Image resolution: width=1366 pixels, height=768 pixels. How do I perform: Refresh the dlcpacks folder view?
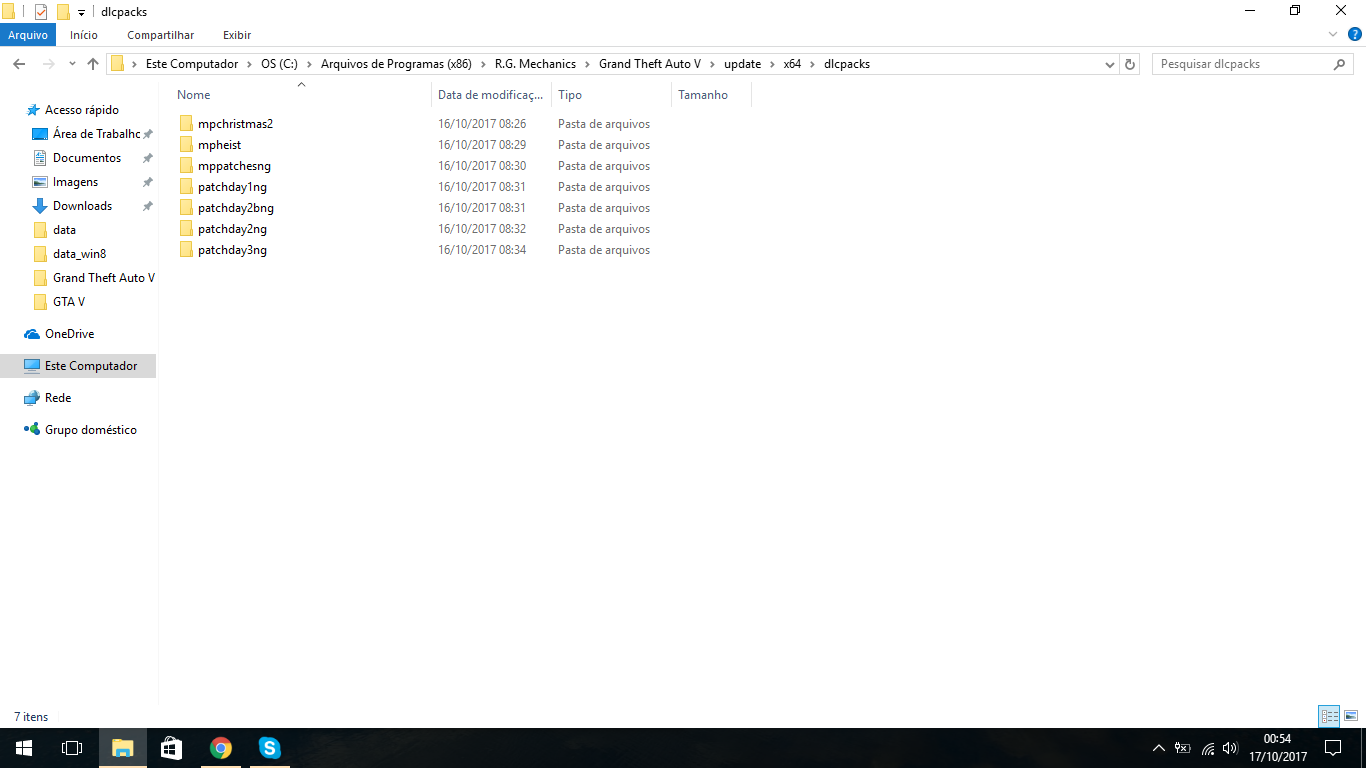1130,64
